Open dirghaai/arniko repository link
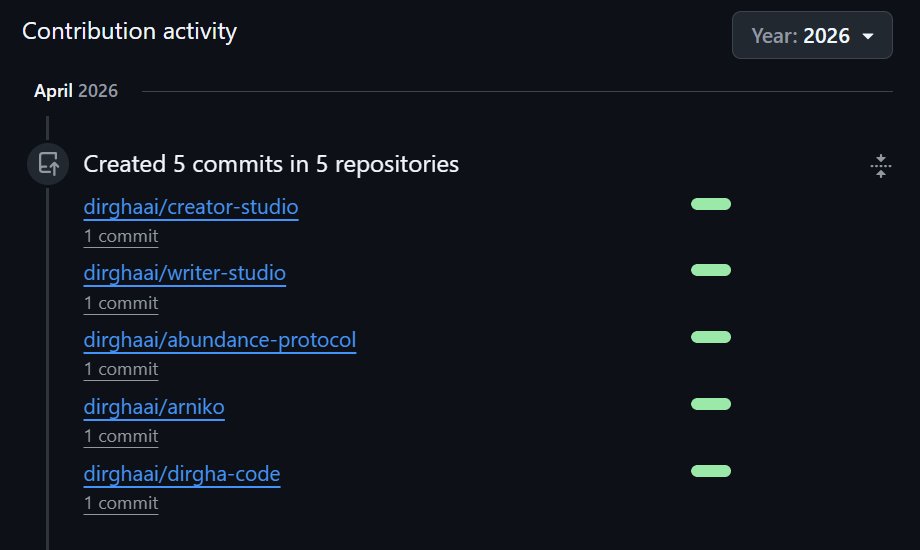This screenshot has height=550, width=920. tap(154, 407)
